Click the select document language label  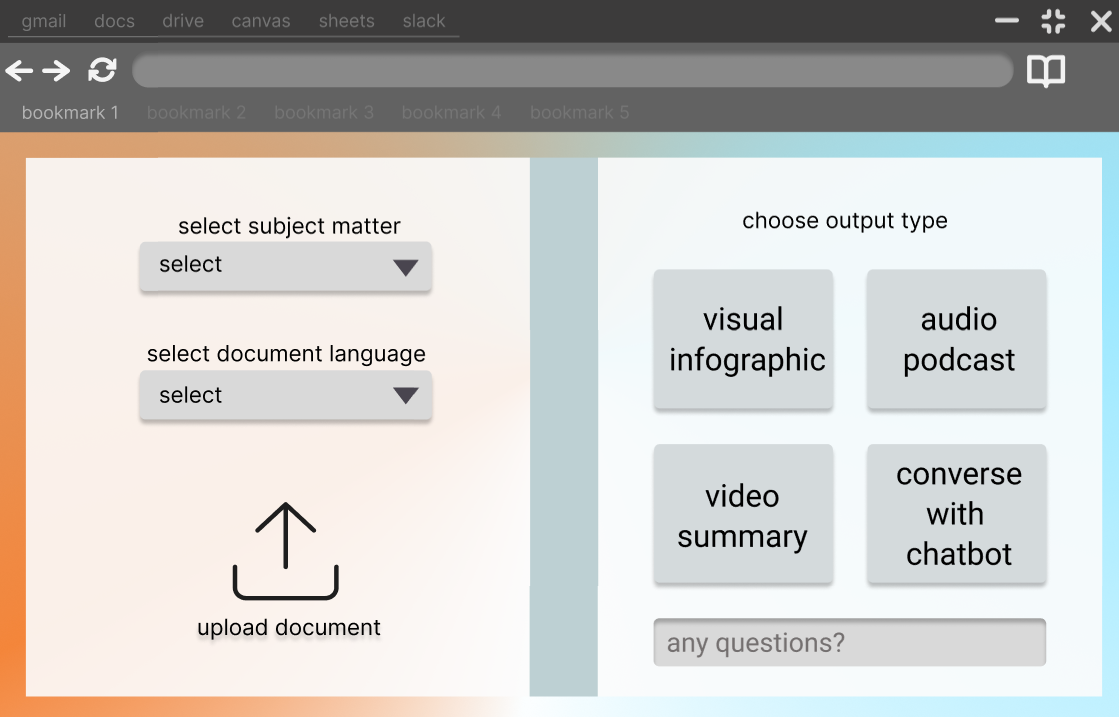tap(285, 355)
